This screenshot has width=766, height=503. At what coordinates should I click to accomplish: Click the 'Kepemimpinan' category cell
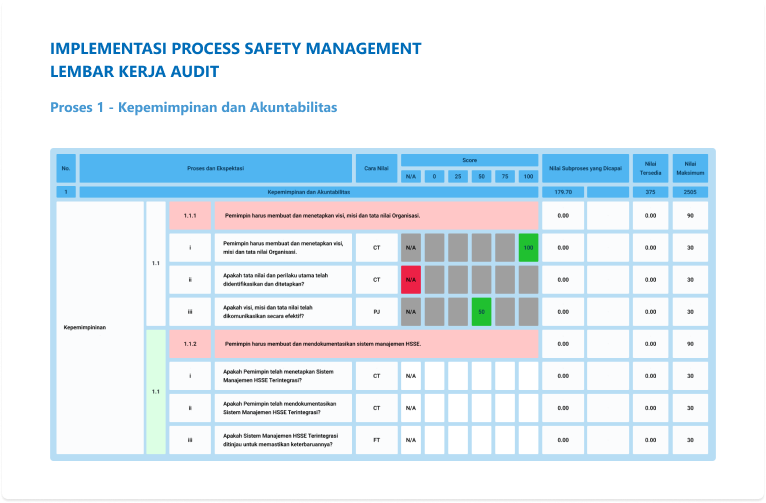pyautogui.click(x=100, y=328)
